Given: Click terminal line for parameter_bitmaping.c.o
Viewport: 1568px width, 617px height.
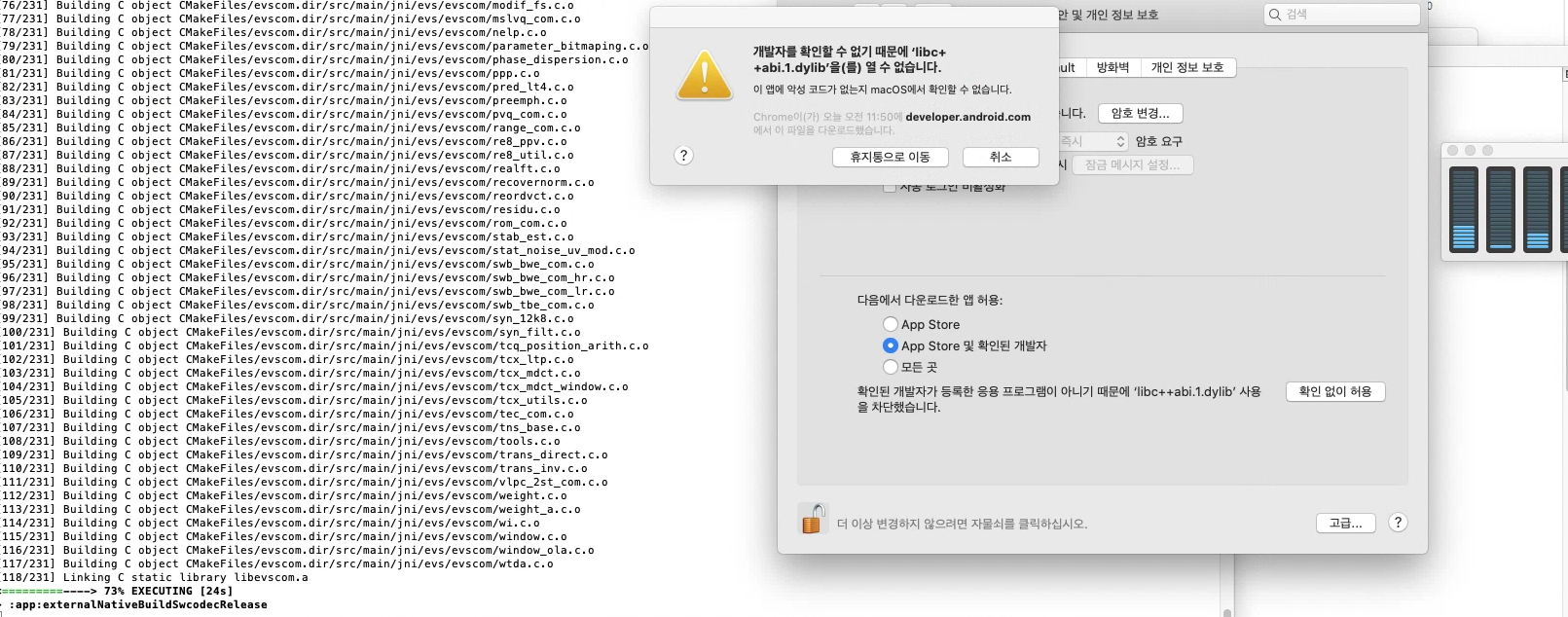Looking at the screenshot, I should 325,46.
